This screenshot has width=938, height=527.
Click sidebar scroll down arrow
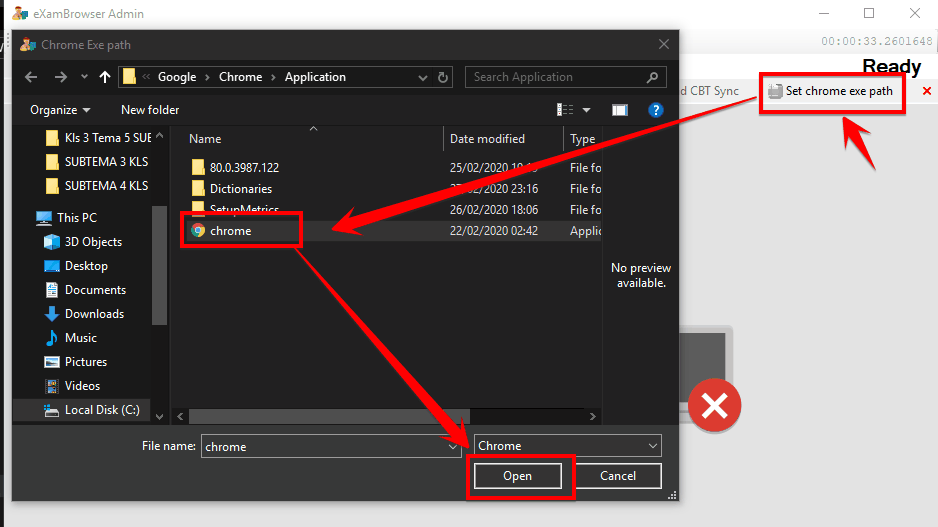pyautogui.click(x=159, y=416)
